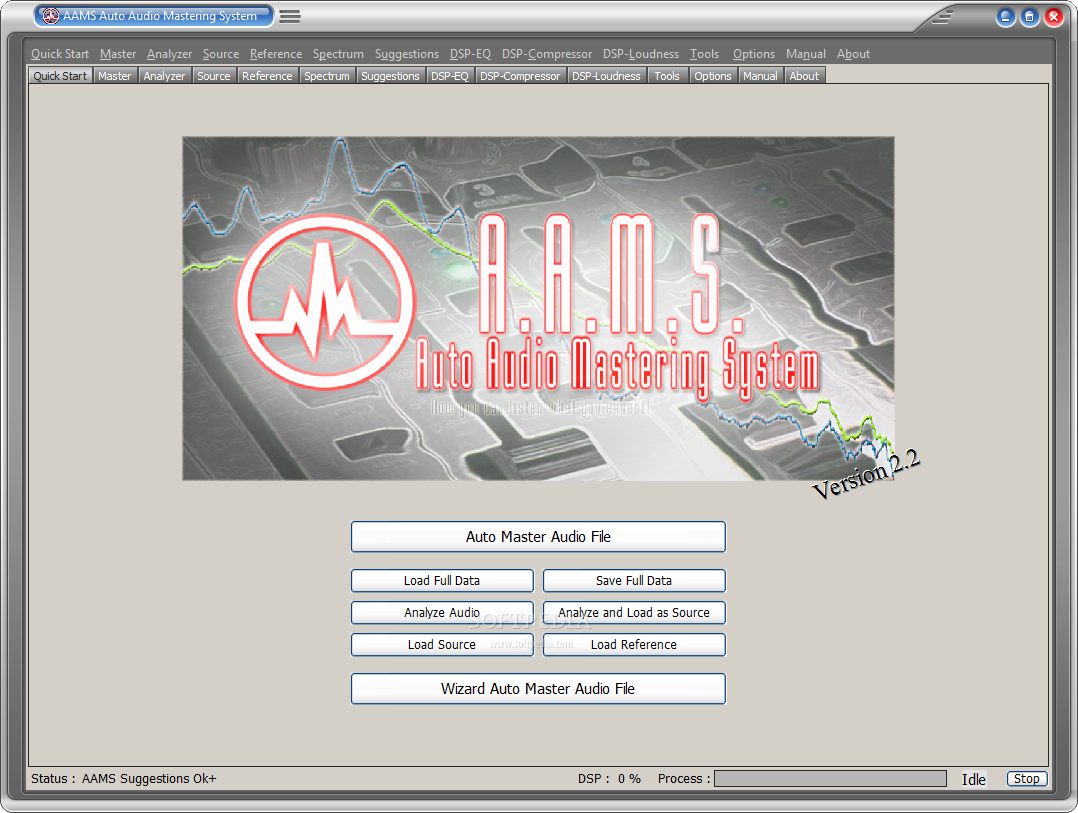The width and height of the screenshot is (1078, 813).
Task: Open the Manual menu
Action: point(805,53)
